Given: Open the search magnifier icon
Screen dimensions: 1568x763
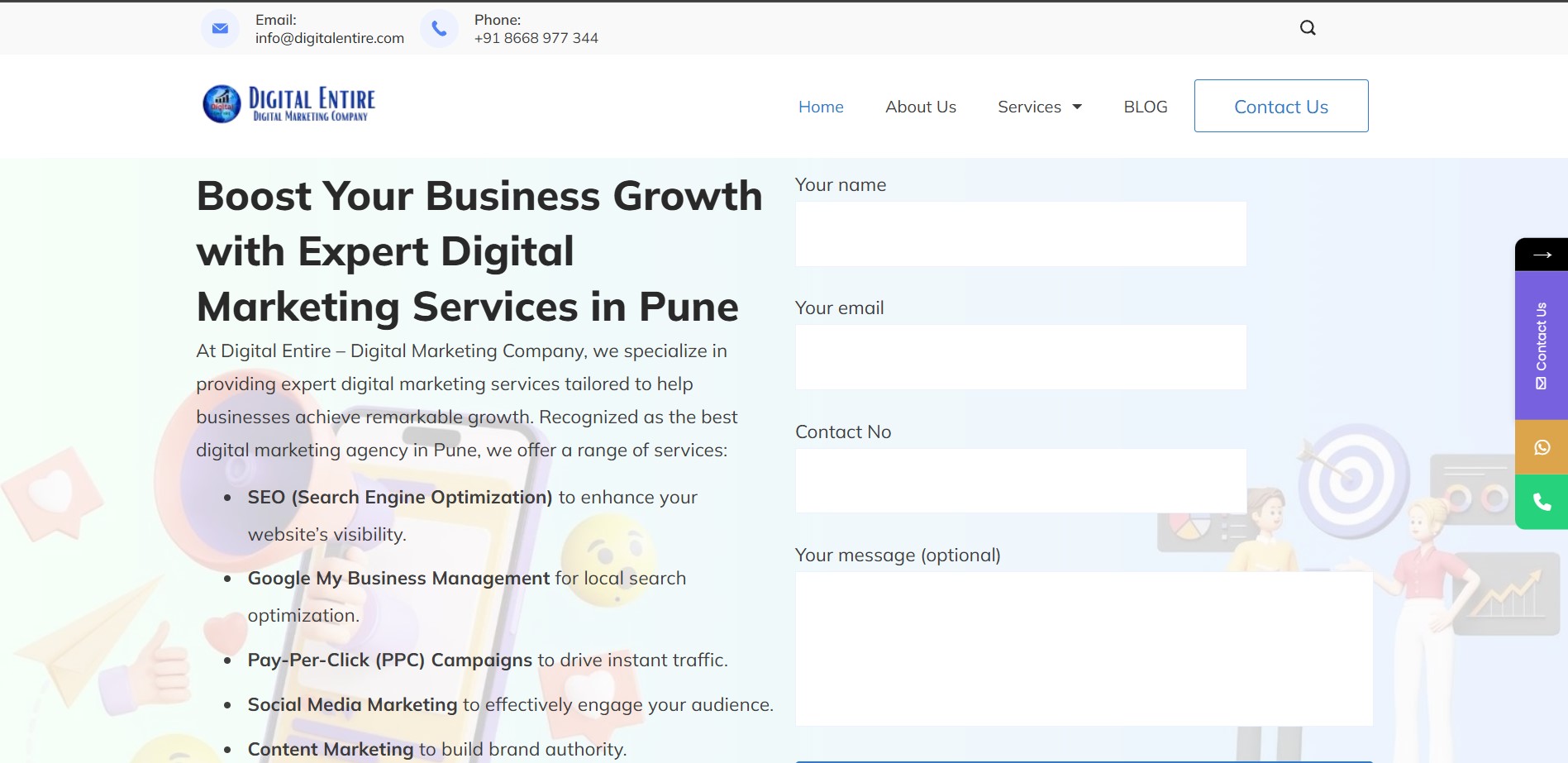Looking at the screenshot, I should click(1308, 28).
